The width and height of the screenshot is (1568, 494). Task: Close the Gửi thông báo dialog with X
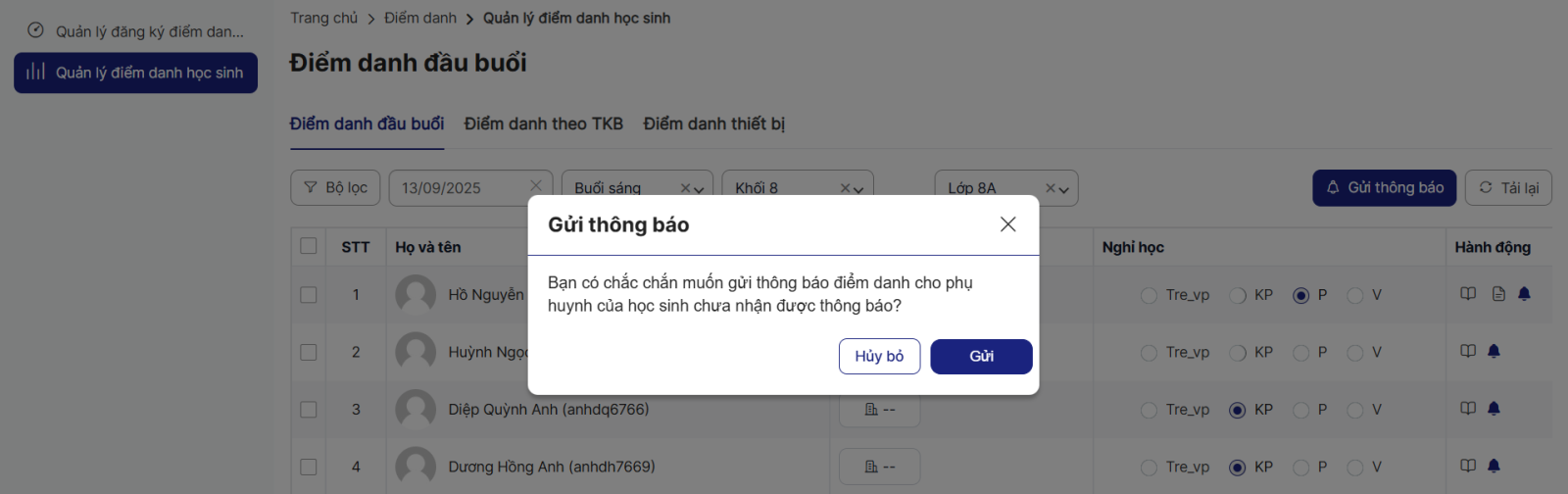coord(1007,224)
